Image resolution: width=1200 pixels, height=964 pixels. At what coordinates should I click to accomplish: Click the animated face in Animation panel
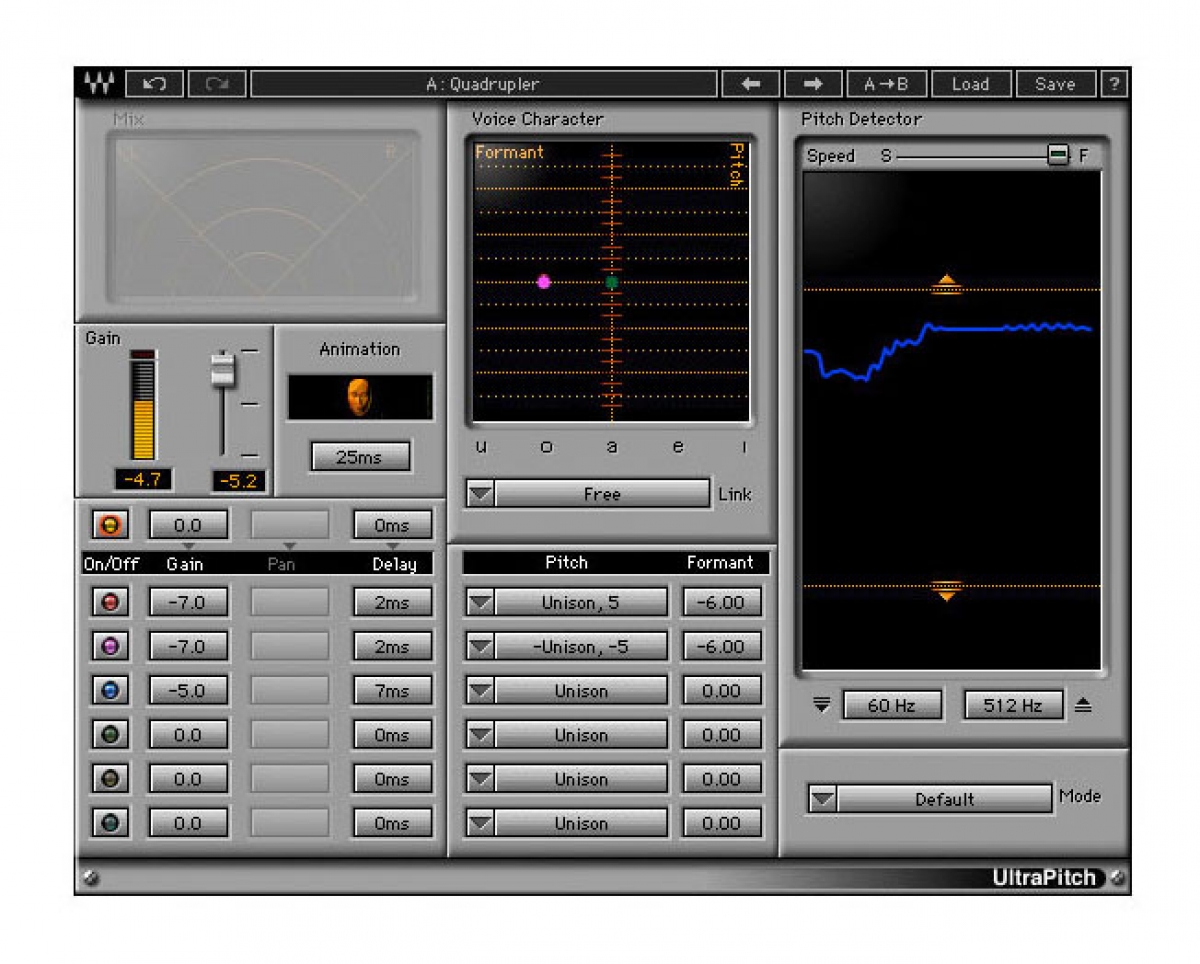[x=359, y=397]
